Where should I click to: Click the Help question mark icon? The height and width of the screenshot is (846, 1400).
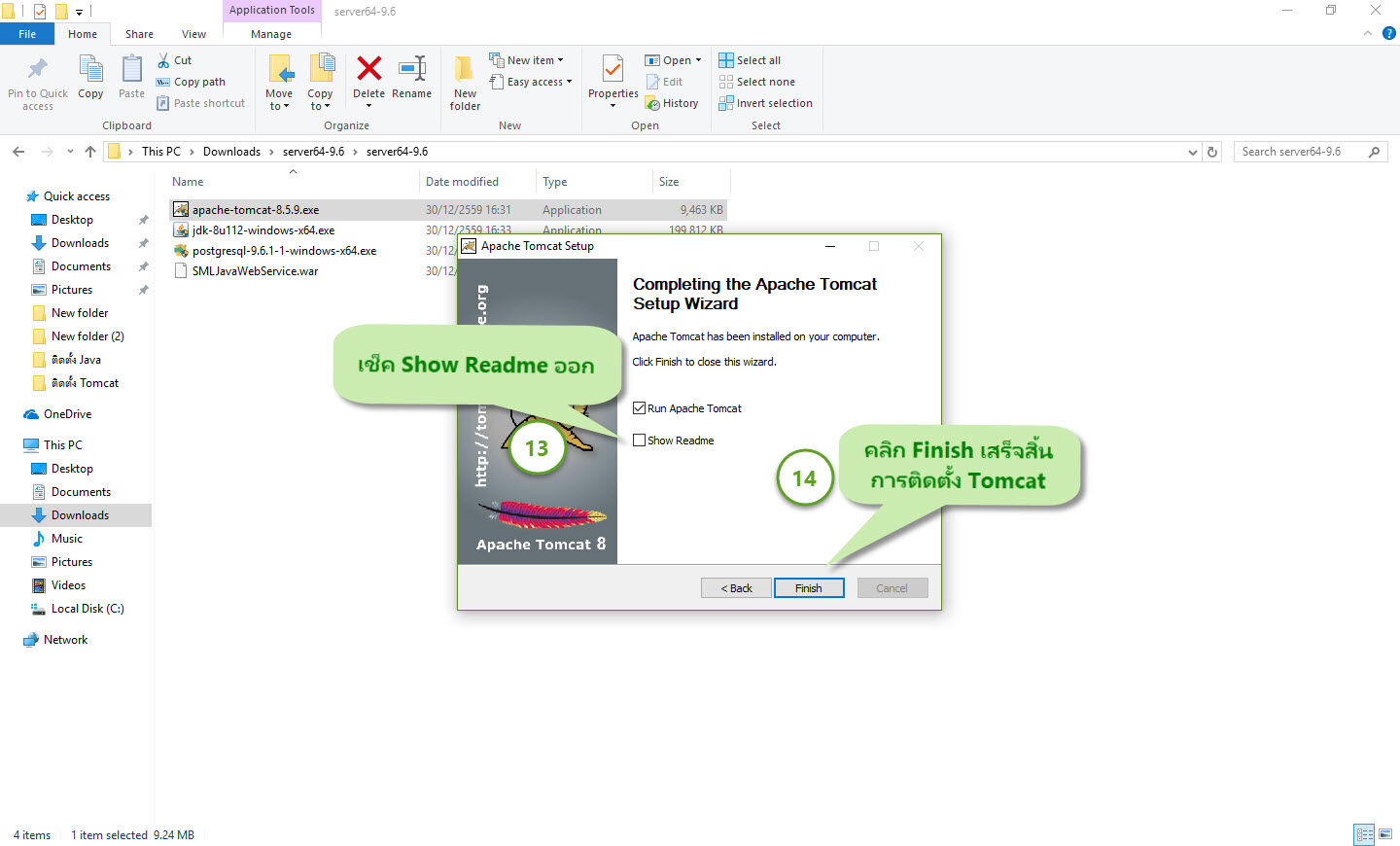coord(1388,33)
